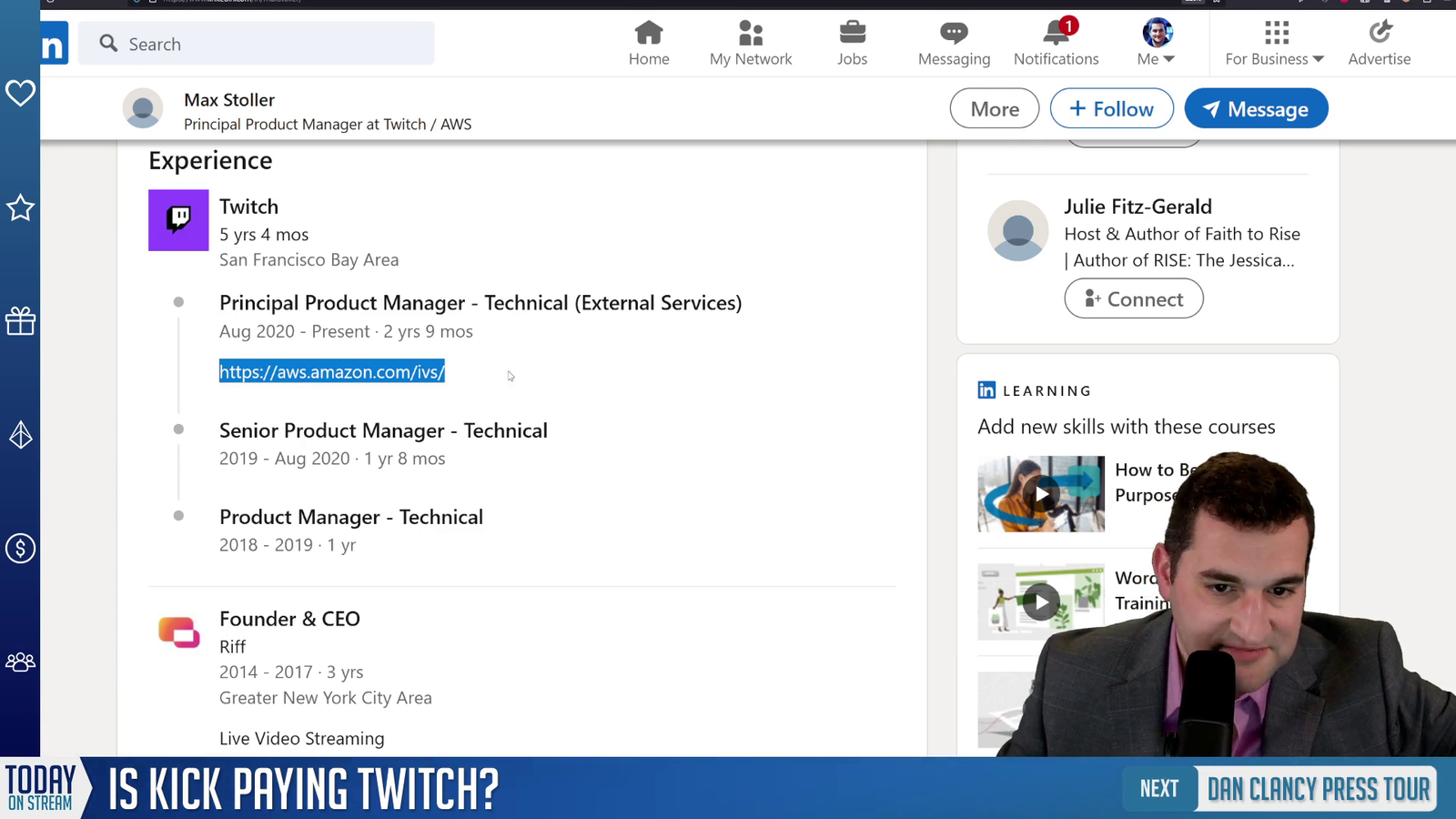Click the Riff company logo
The height and width of the screenshot is (819, 1456).
pos(178,632)
